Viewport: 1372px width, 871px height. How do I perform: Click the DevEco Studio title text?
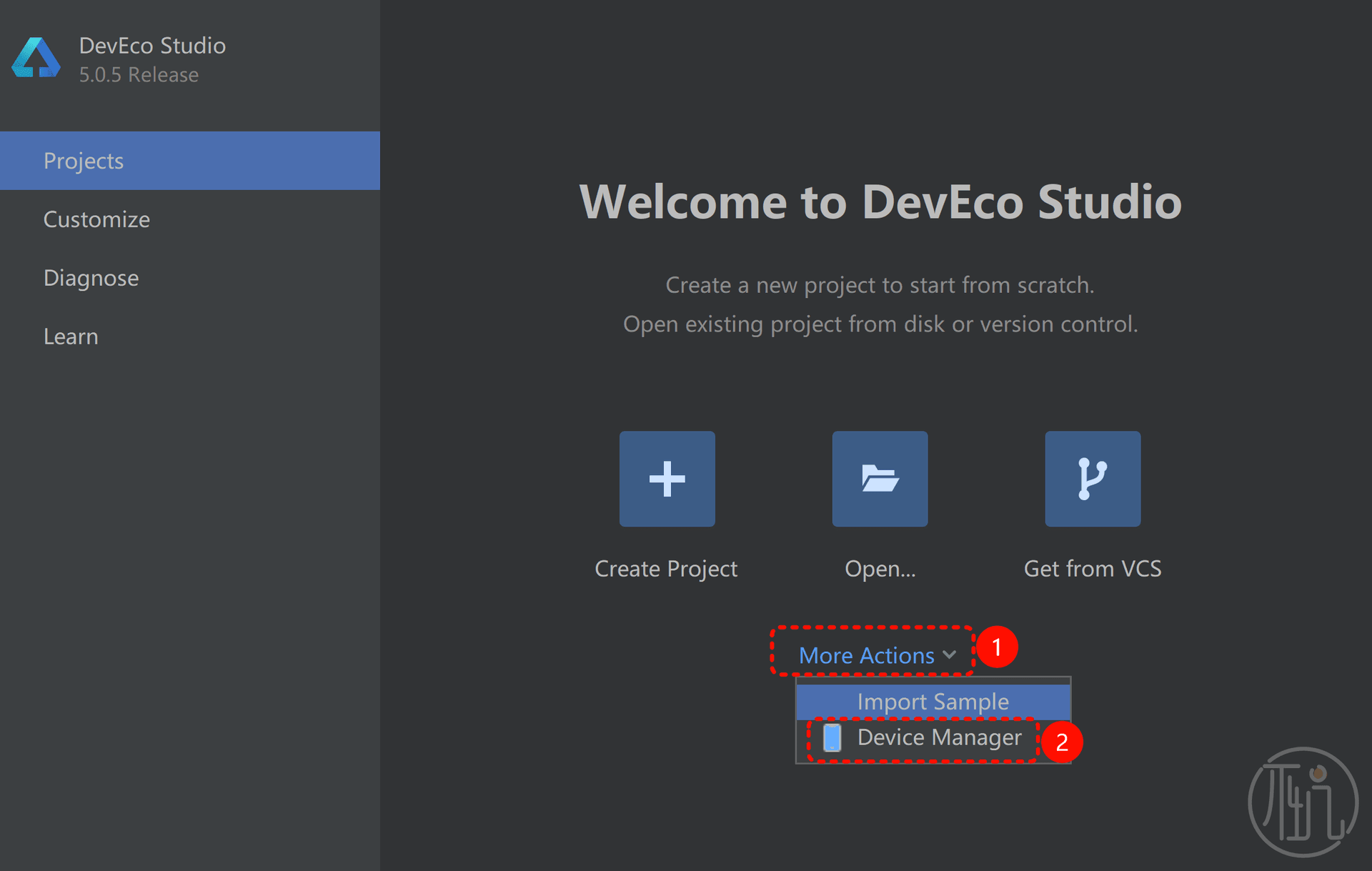(x=152, y=46)
